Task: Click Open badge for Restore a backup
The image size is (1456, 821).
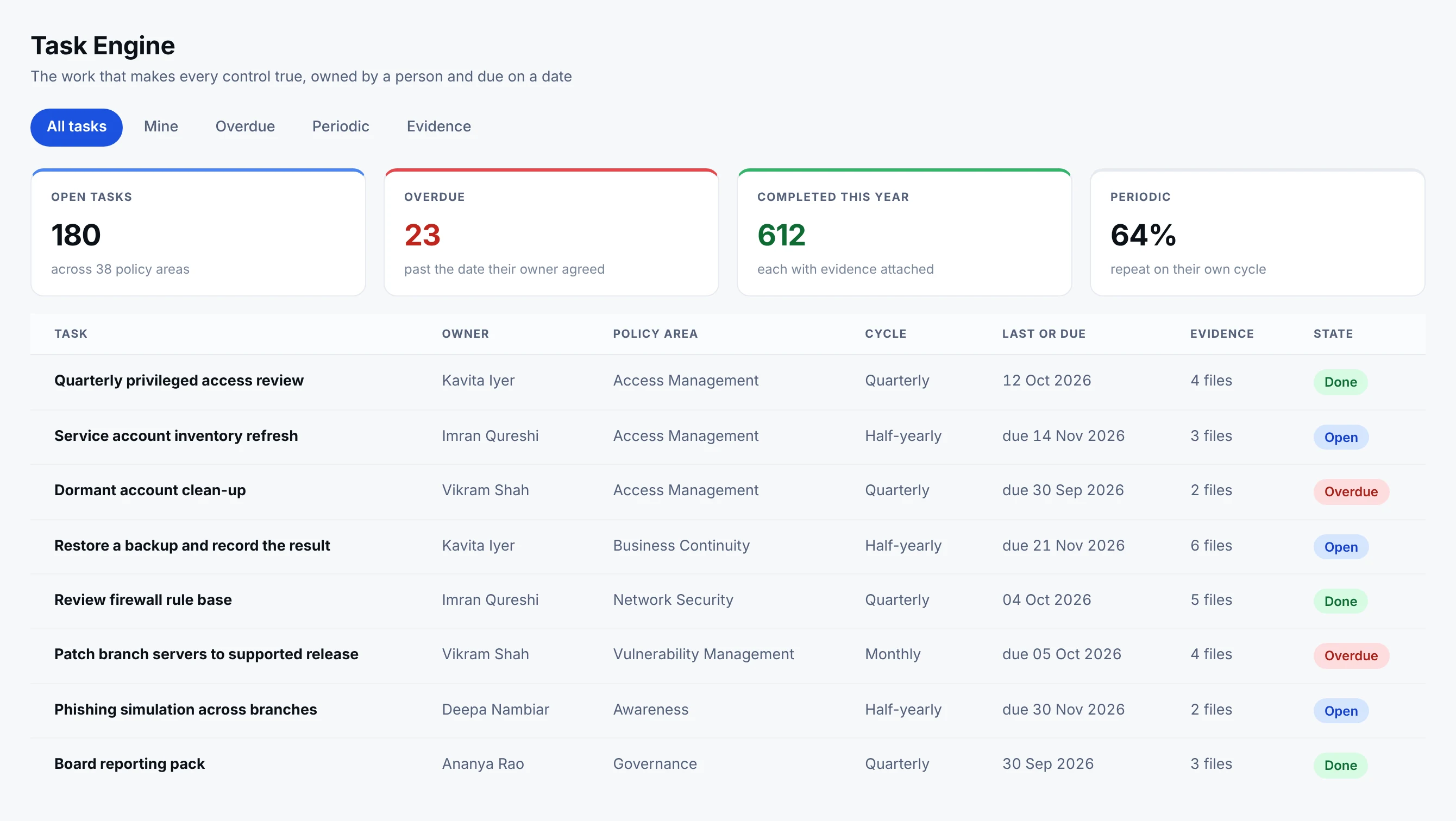Action: [x=1341, y=547]
